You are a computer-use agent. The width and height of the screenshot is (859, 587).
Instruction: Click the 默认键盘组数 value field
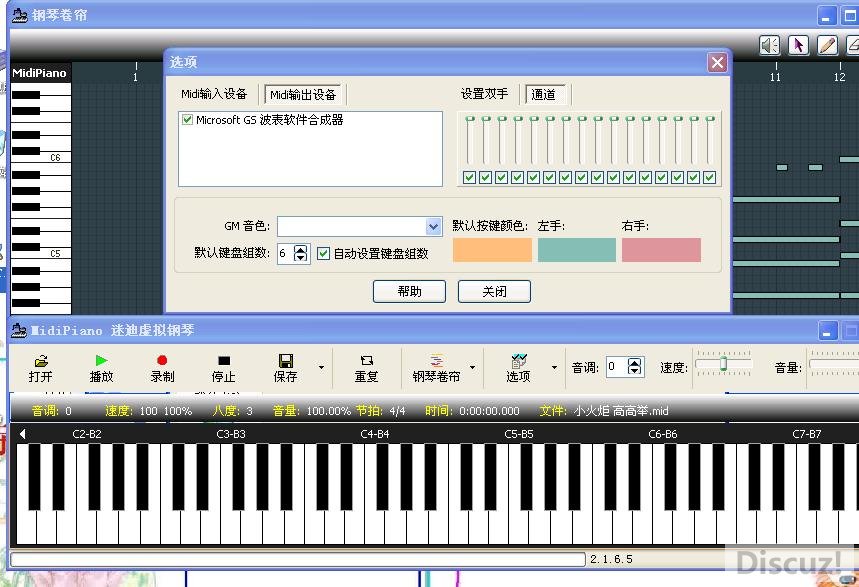pos(285,253)
